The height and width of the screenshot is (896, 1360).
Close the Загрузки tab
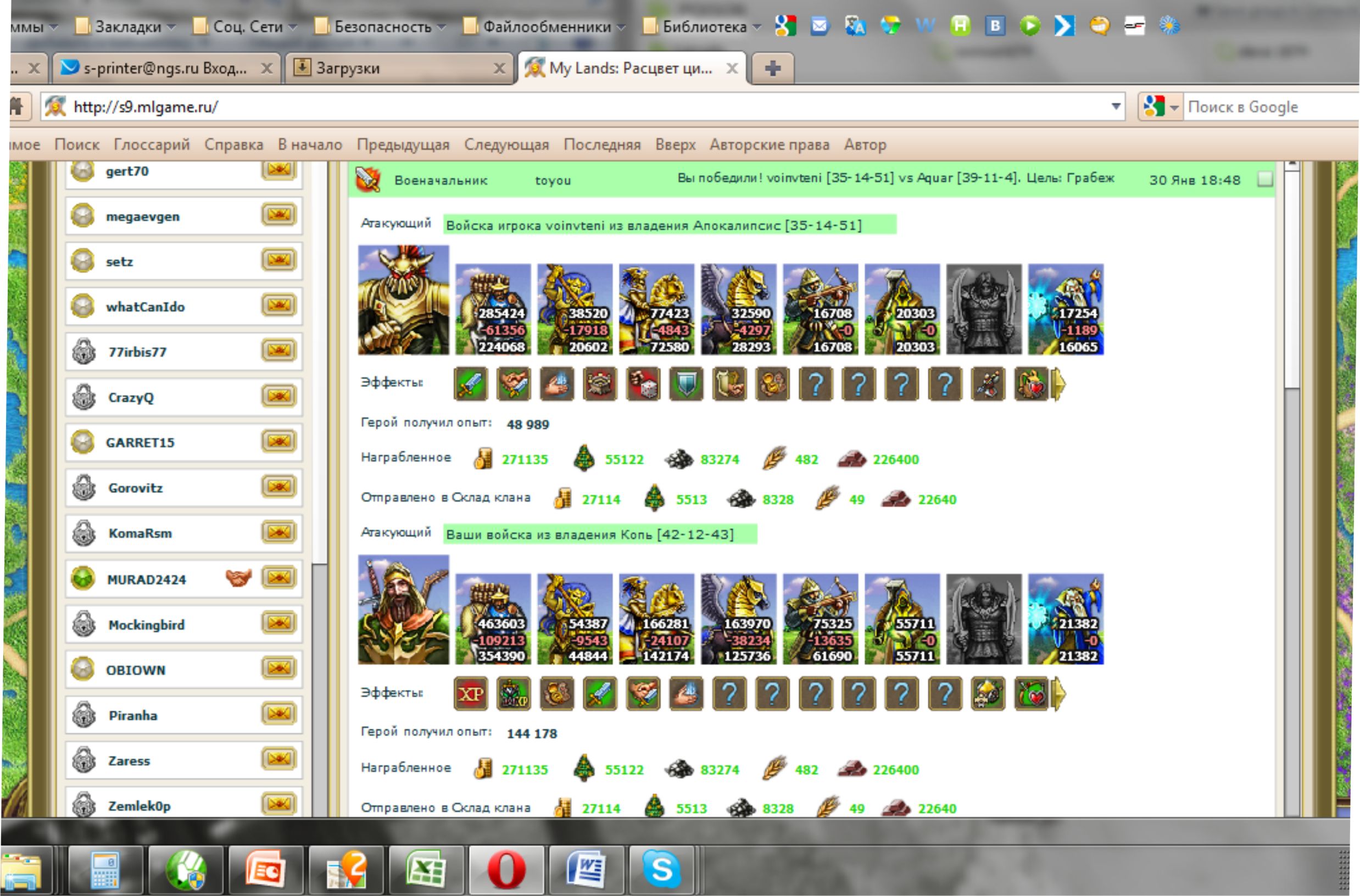(499, 69)
